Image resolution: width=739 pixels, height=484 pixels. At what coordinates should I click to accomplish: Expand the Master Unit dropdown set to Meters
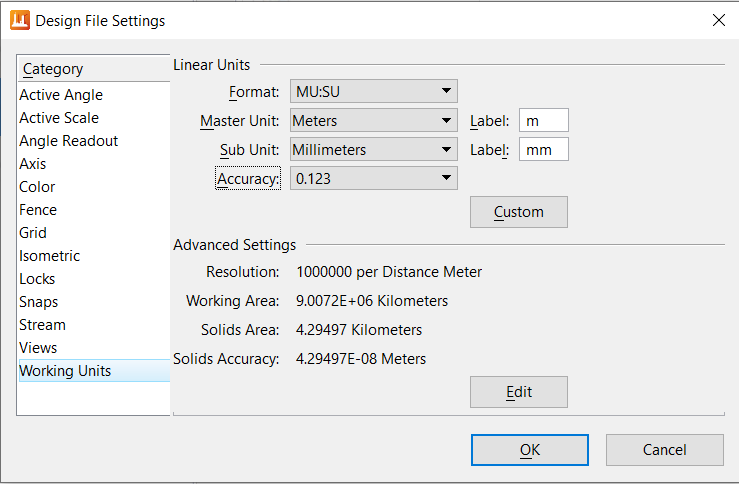pos(374,120)
